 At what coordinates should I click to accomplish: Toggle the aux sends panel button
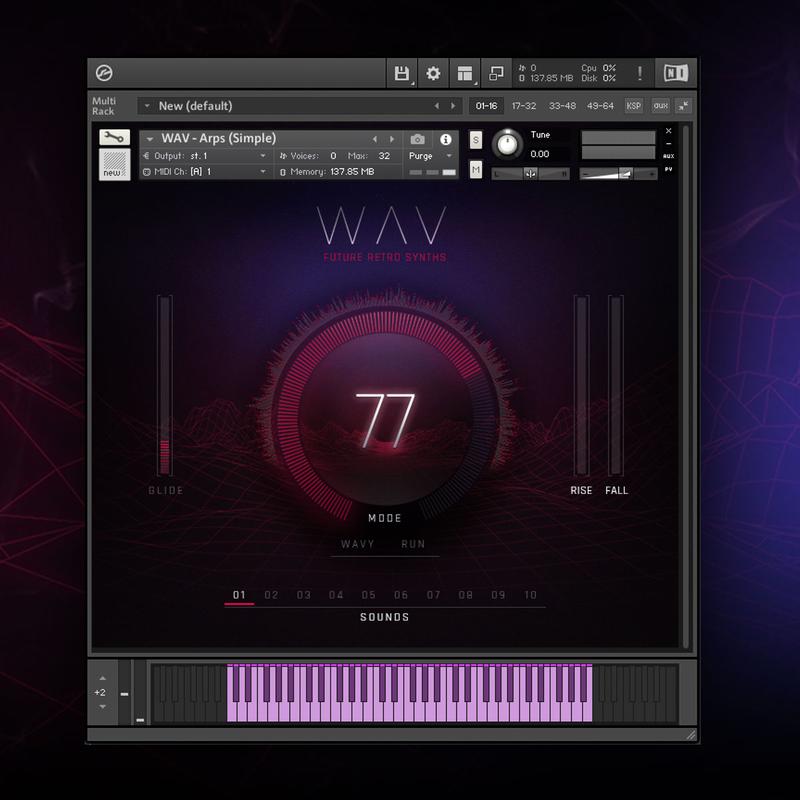coord(660,106)
